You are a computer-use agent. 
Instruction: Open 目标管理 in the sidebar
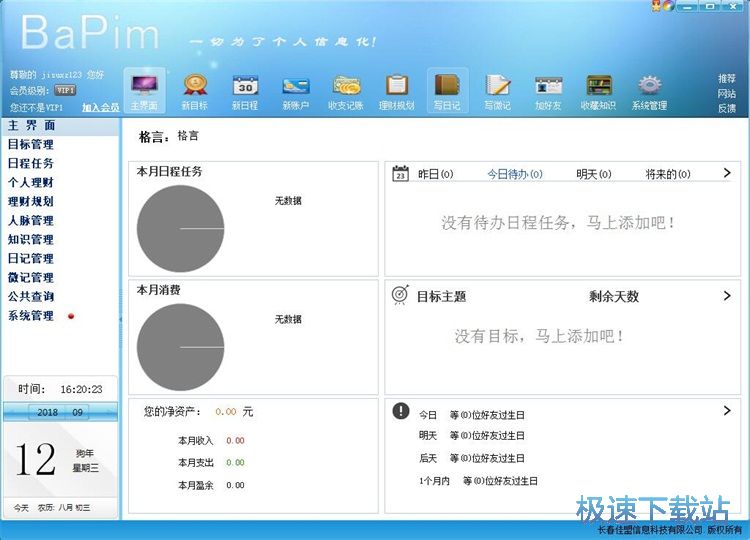pyautogui.click(x=31, y=144)
